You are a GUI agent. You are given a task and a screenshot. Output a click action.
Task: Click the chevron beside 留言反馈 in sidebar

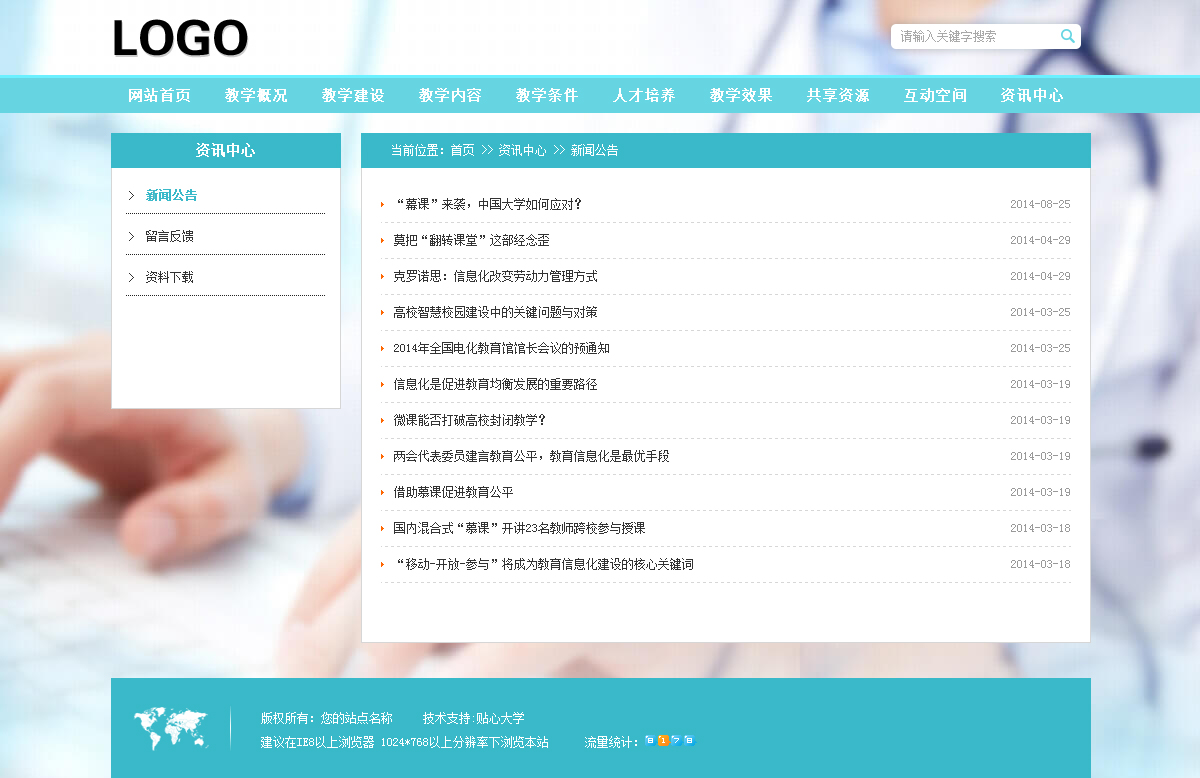131,236
